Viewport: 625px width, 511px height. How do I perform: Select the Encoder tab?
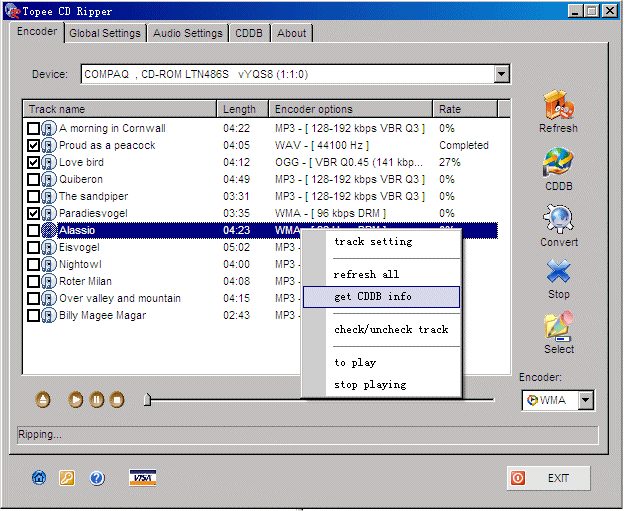tap(37, 31)
